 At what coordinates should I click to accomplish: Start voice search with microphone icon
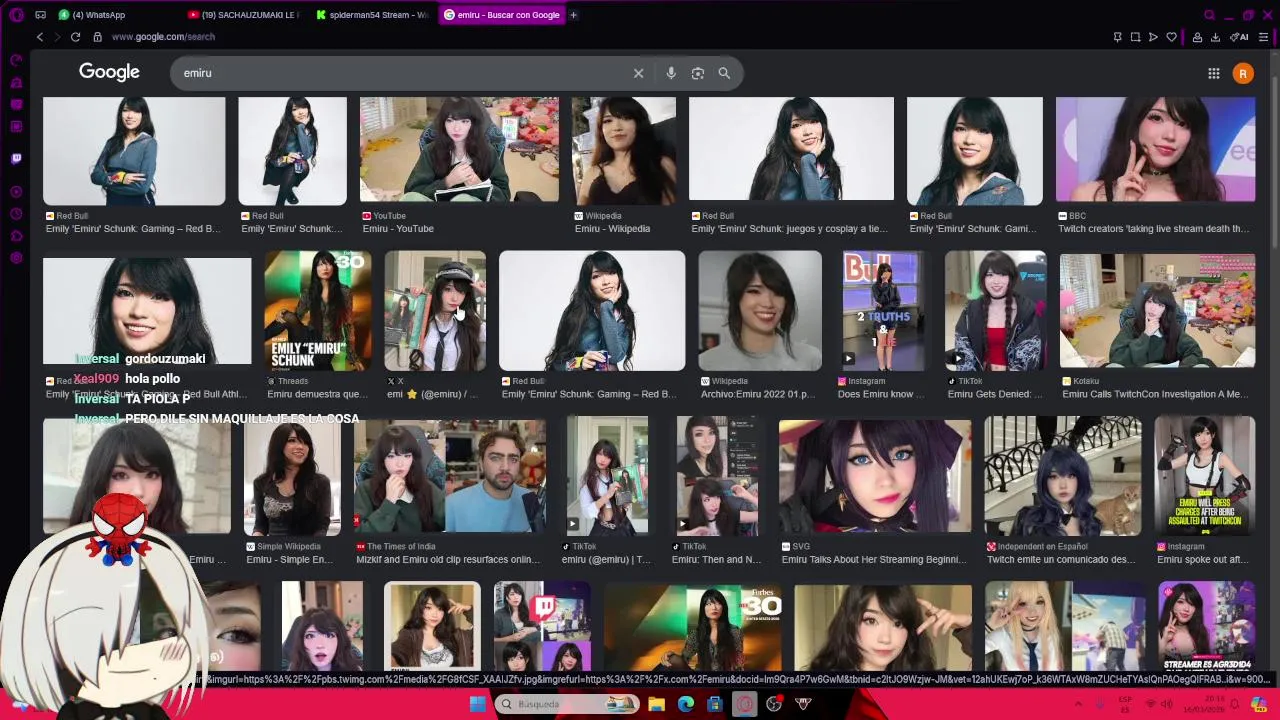(x=671, y=73)
